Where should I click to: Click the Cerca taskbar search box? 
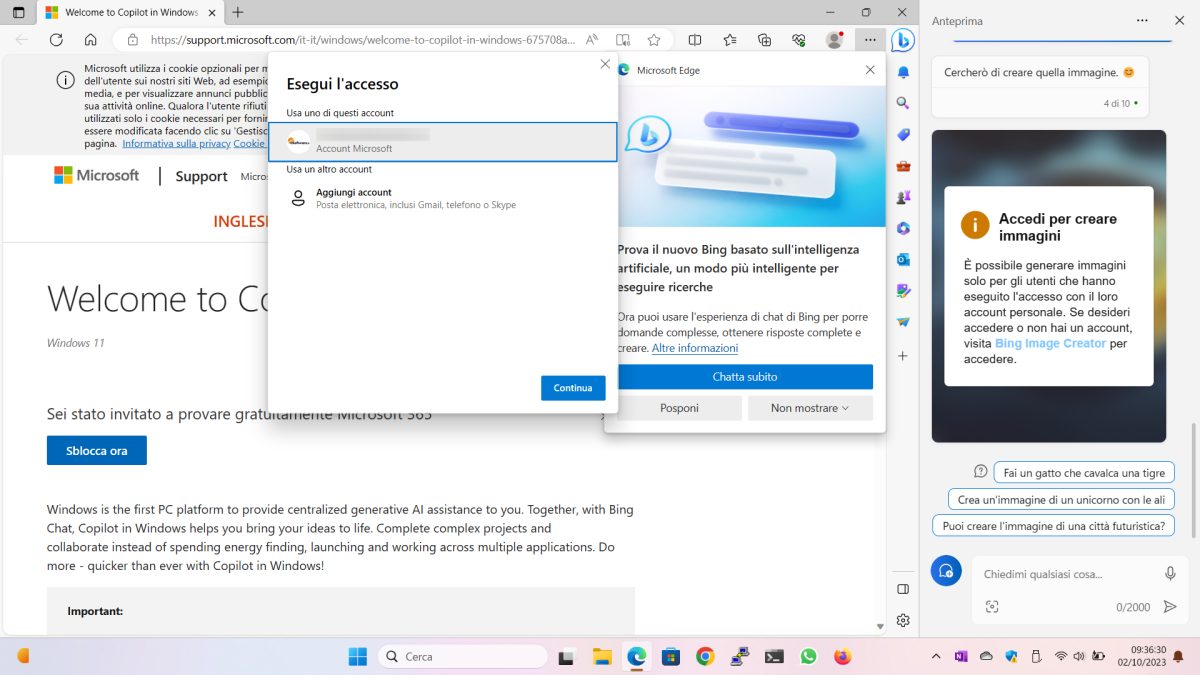pos(463,656)
